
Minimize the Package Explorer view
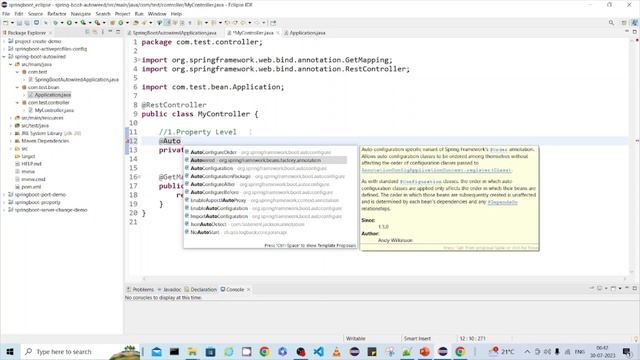[110, 32]
